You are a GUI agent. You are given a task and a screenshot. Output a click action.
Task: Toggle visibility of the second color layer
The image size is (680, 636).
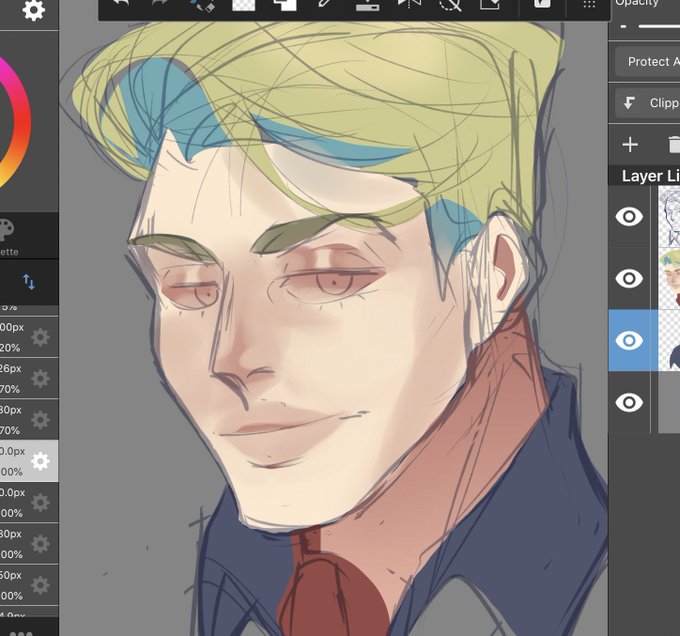coord(629,278)
